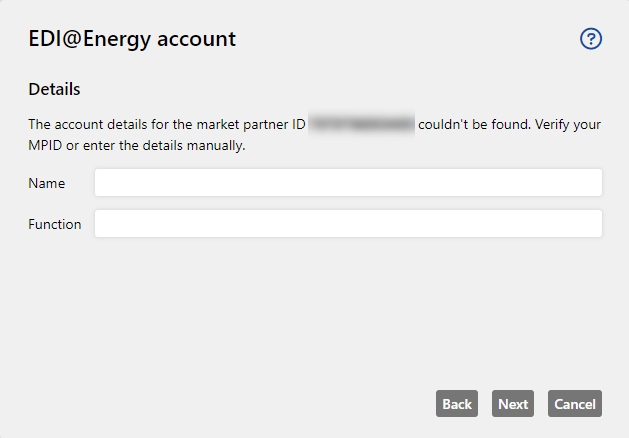Continue with the Next button
This screenshot has width=629, height=438.
(x=513, y=404)
